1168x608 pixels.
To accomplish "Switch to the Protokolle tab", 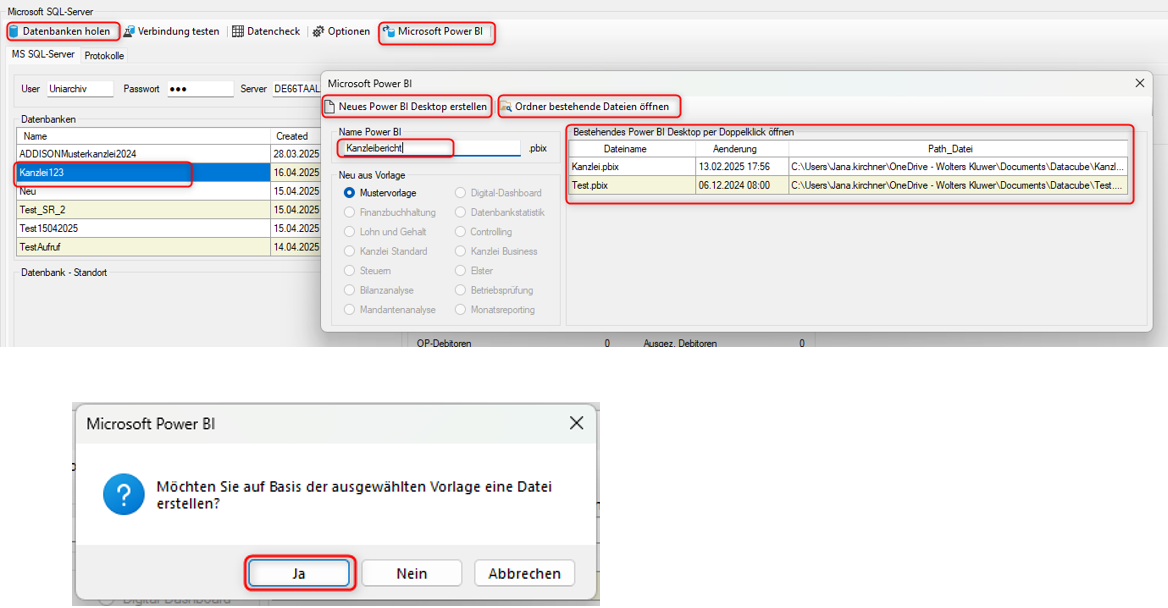I will [104, 56].
